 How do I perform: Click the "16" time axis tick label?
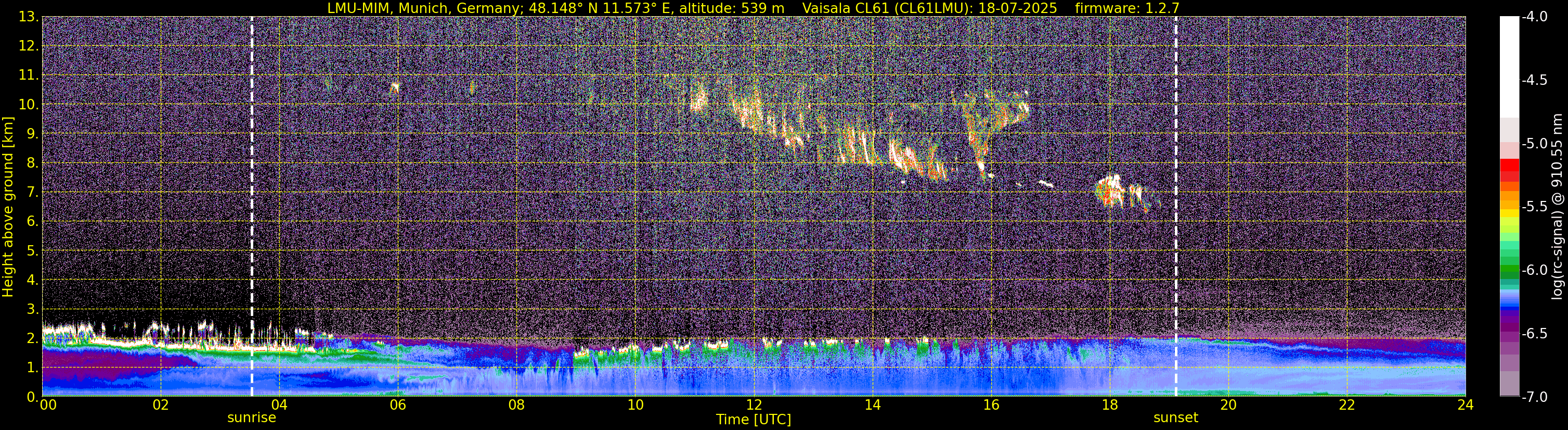[x=991, y=405]
